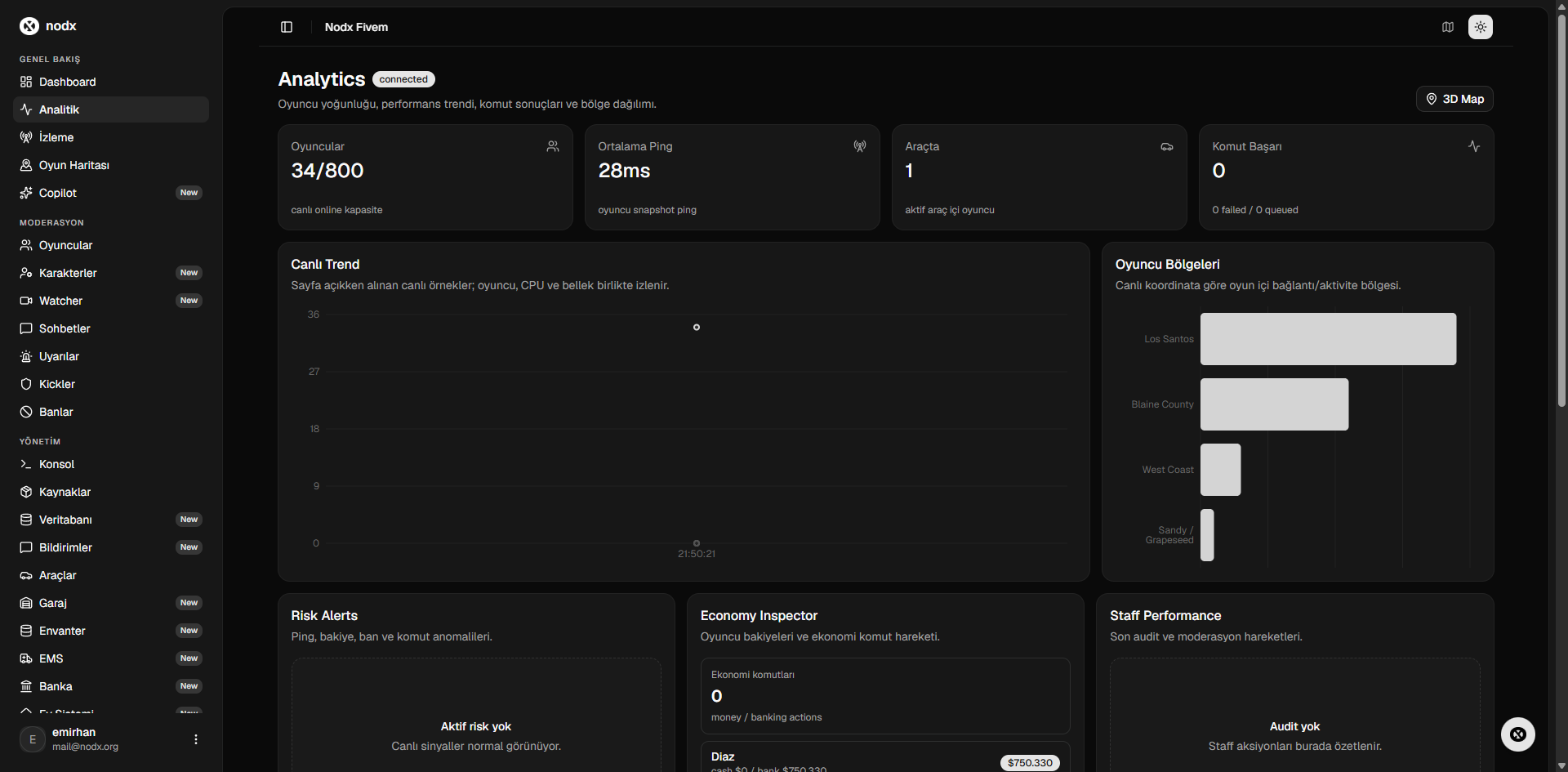This screenshot has width=1568, height=772.
Task: Click the Araçlar car icon
Action: 26,575
